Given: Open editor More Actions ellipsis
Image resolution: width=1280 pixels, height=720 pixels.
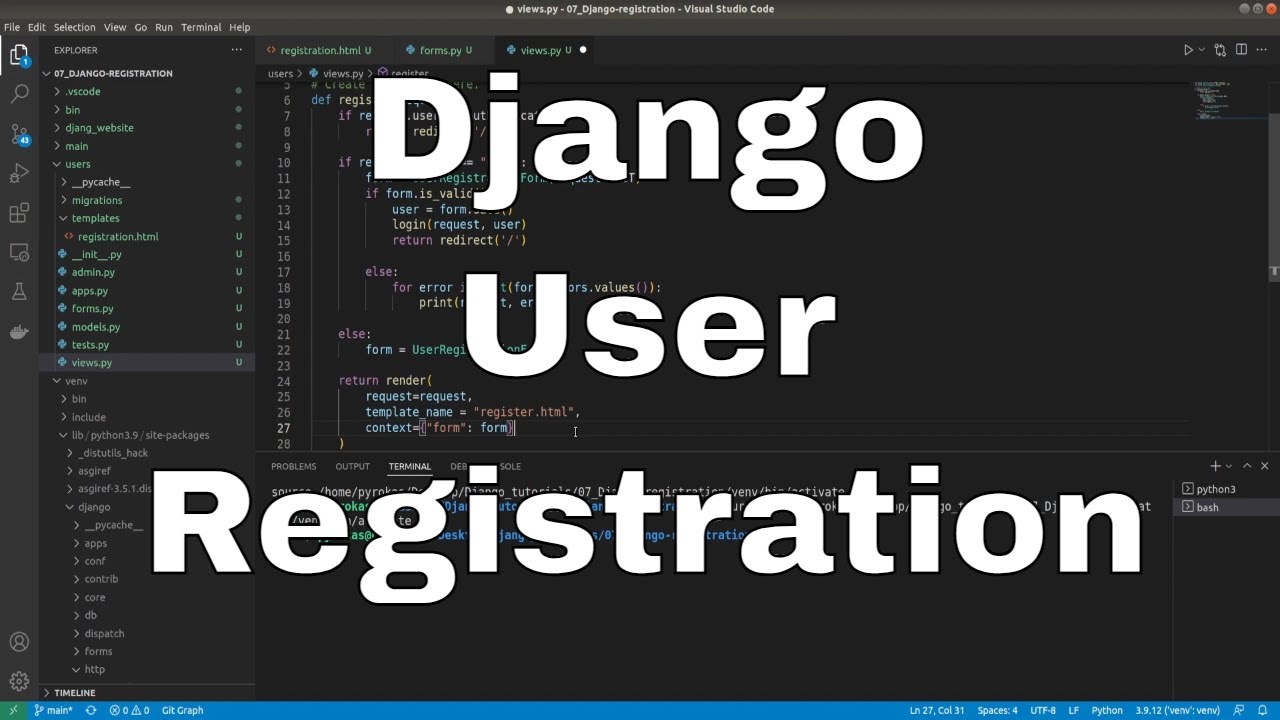Looking at the screenshot, I should click(x=1262, y=50).
